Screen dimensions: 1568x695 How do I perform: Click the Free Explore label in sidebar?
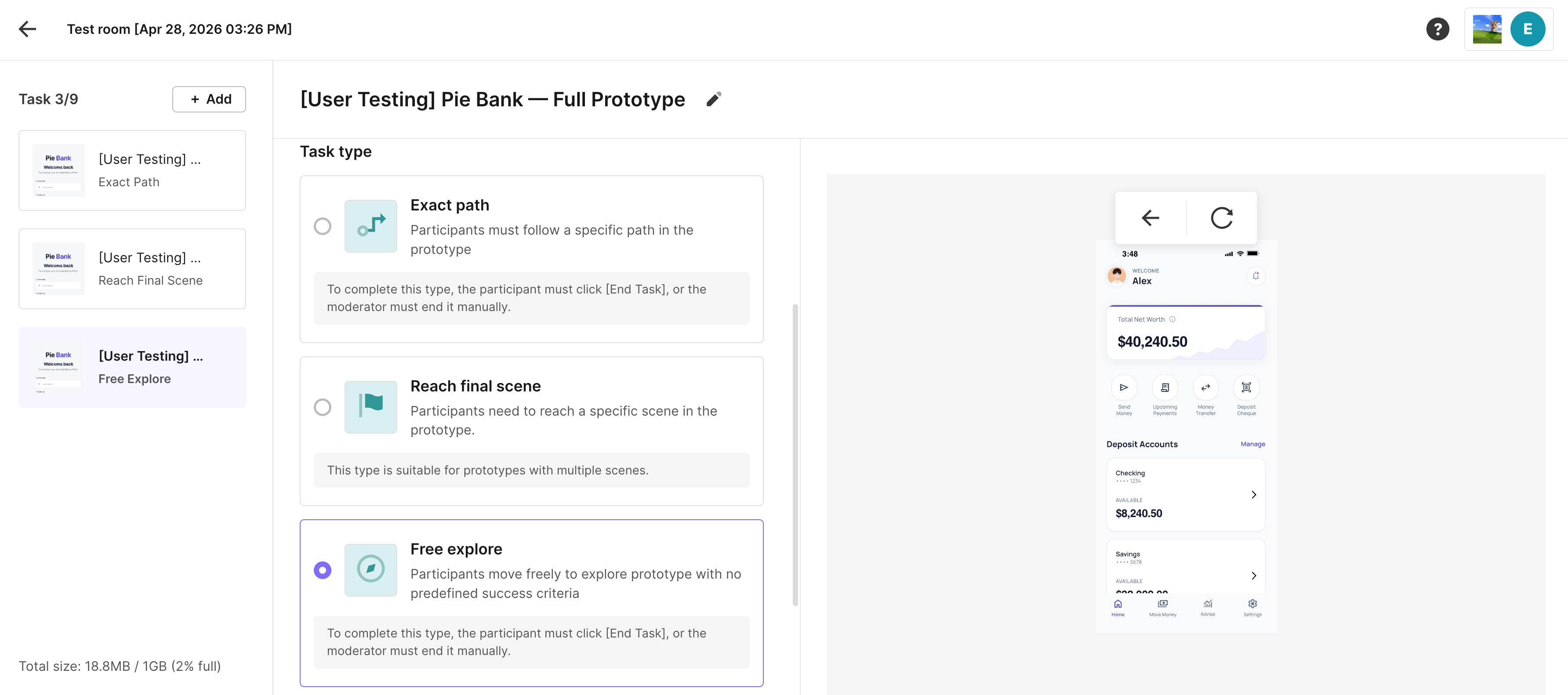[x=134, y=379]
